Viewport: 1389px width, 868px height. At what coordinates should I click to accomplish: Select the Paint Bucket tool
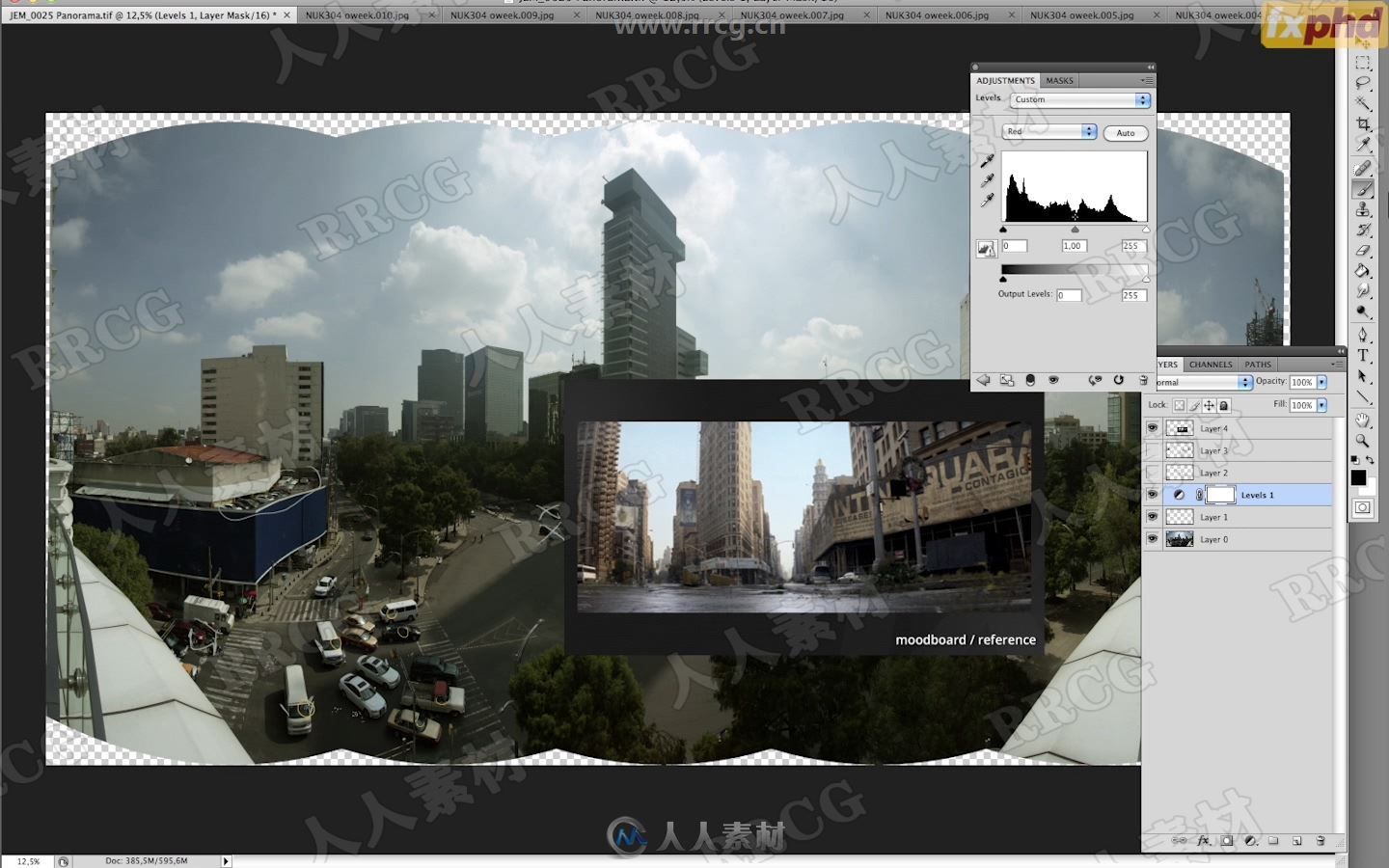[1363, 270]
